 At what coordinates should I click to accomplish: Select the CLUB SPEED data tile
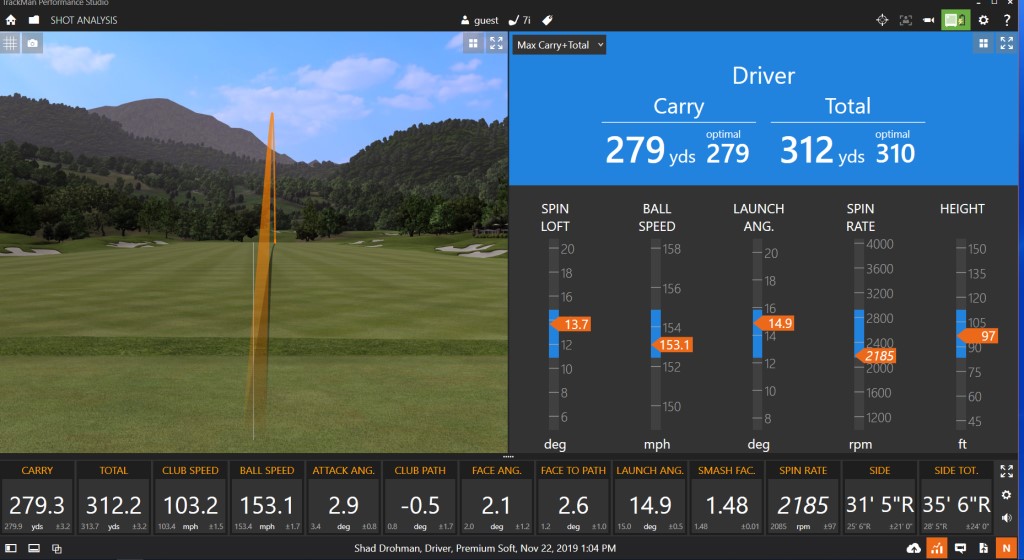tap(190, 498)
